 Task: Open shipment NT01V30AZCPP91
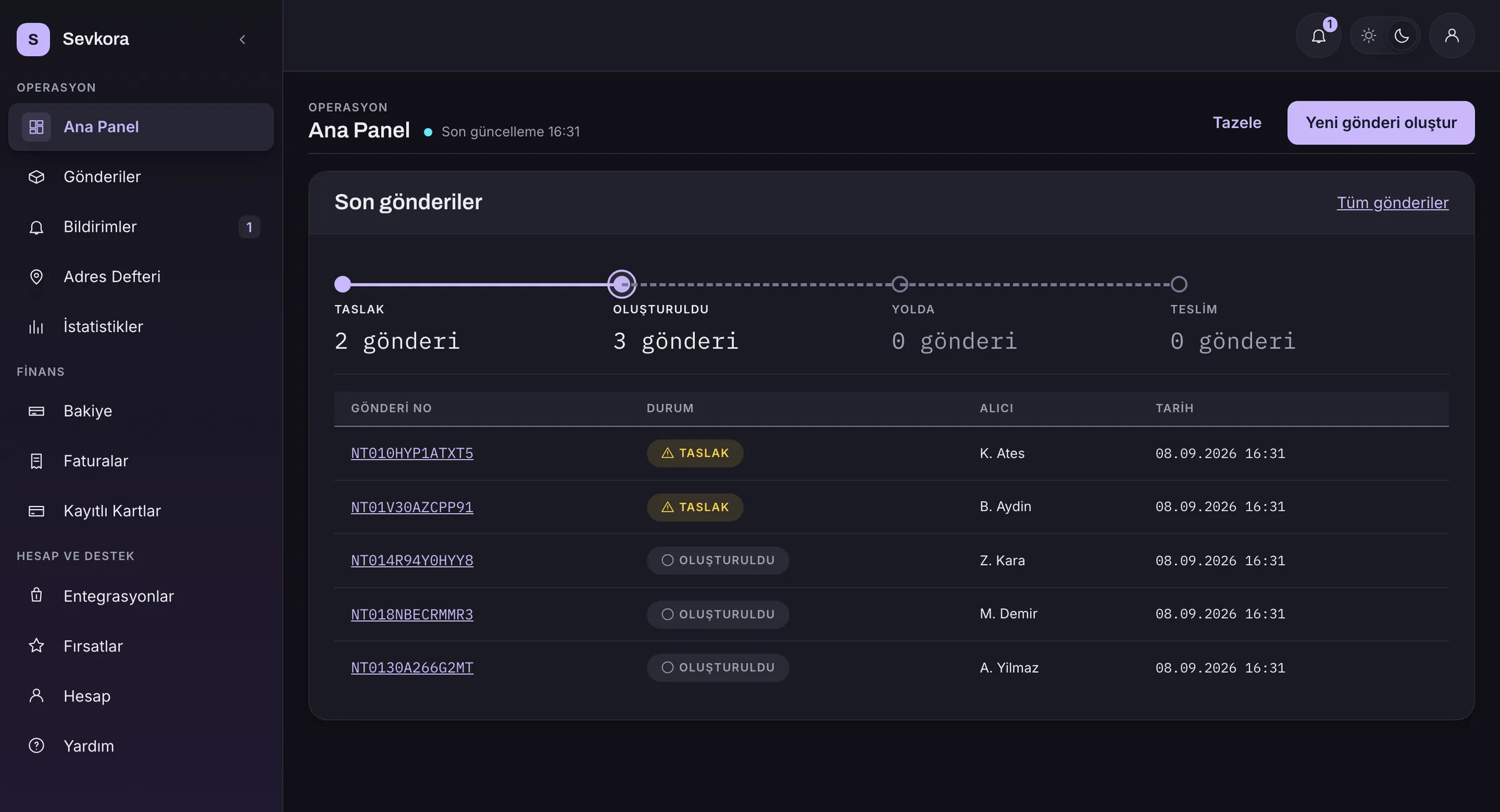(412, 507)
